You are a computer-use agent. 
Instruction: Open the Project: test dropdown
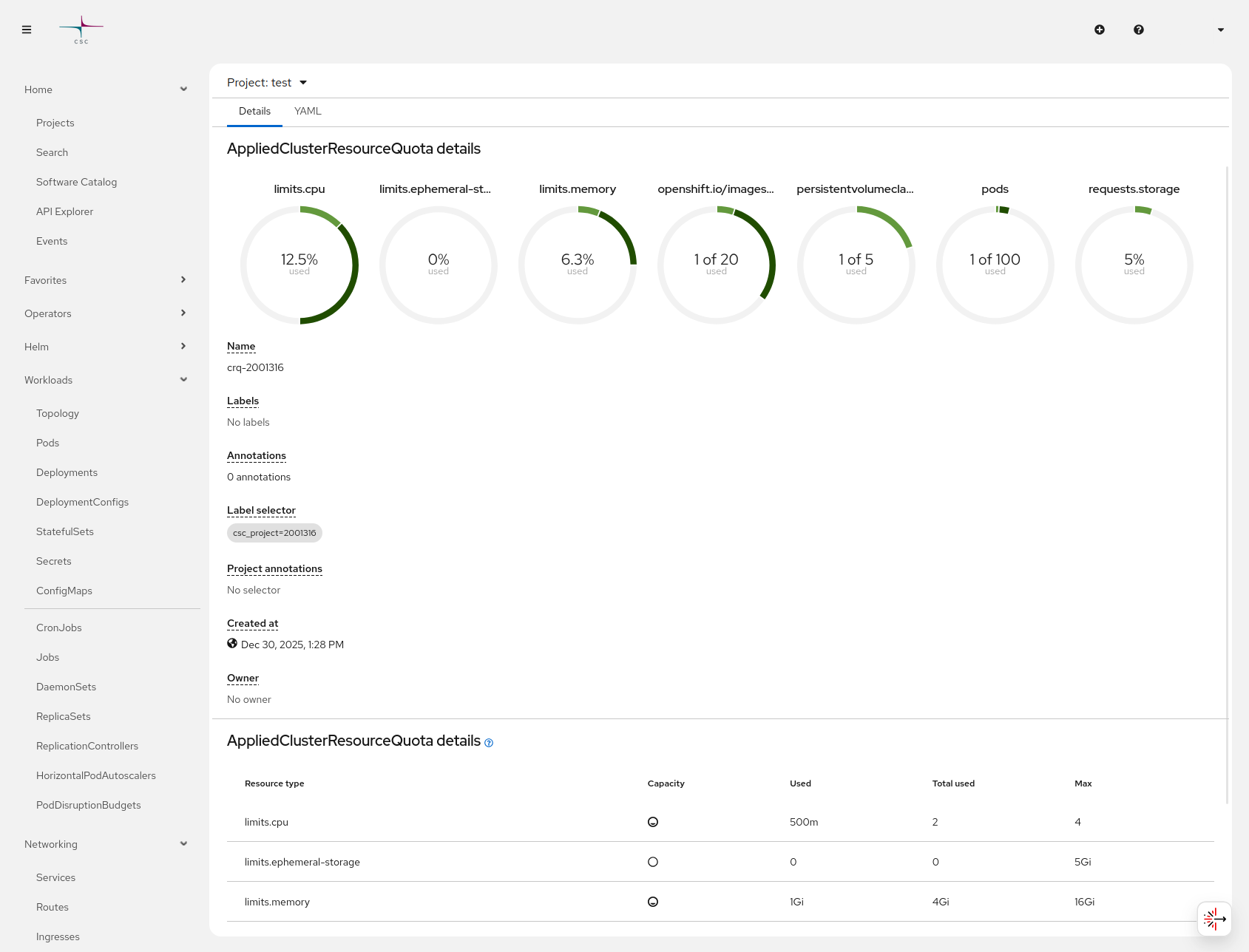click(x=267, y=83)
